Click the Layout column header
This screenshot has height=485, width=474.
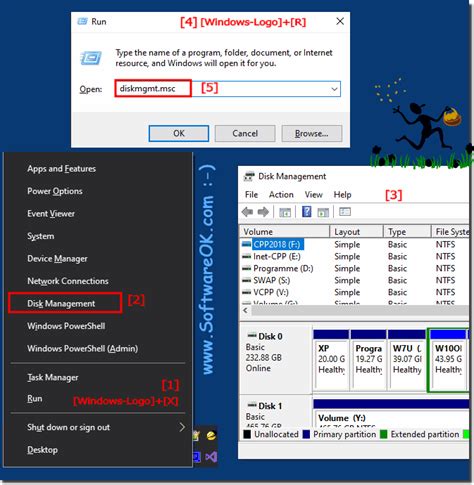point(356,232)
